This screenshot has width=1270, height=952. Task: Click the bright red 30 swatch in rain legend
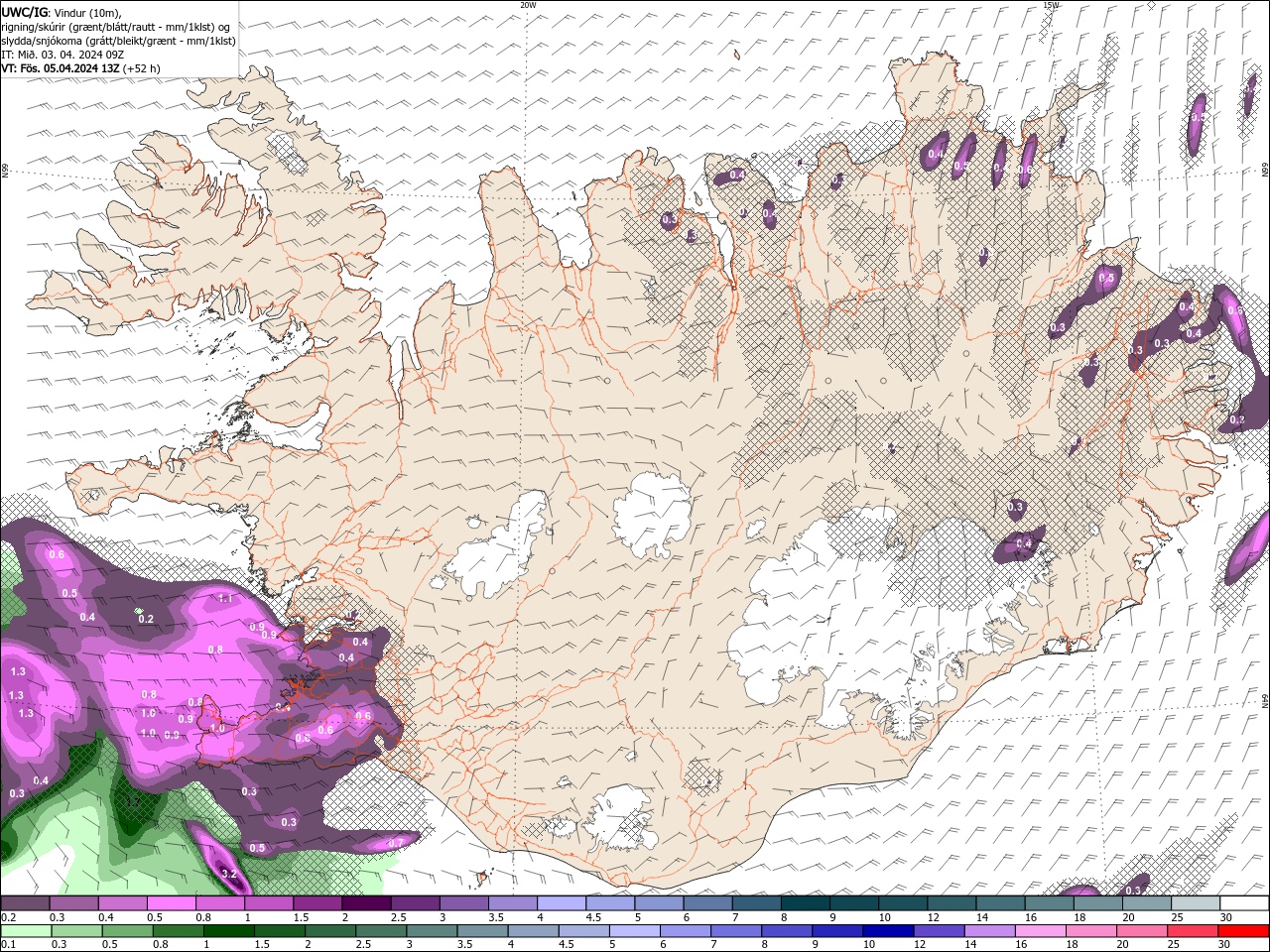coord(1243,931)
